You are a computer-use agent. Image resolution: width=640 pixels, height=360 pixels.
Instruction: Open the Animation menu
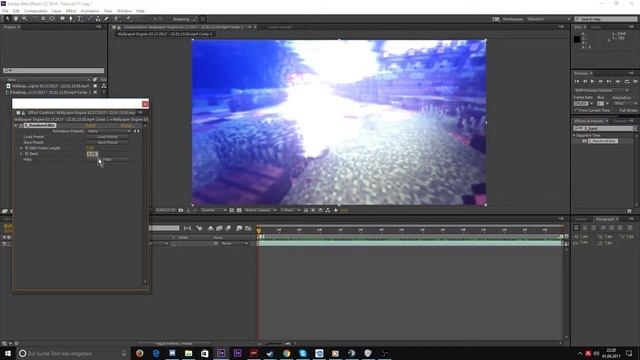point(90,11)
